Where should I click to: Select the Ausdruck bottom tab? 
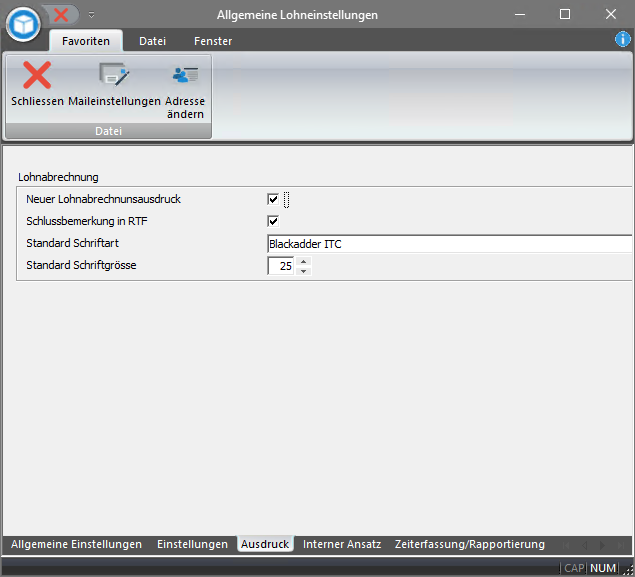point(265,544)
